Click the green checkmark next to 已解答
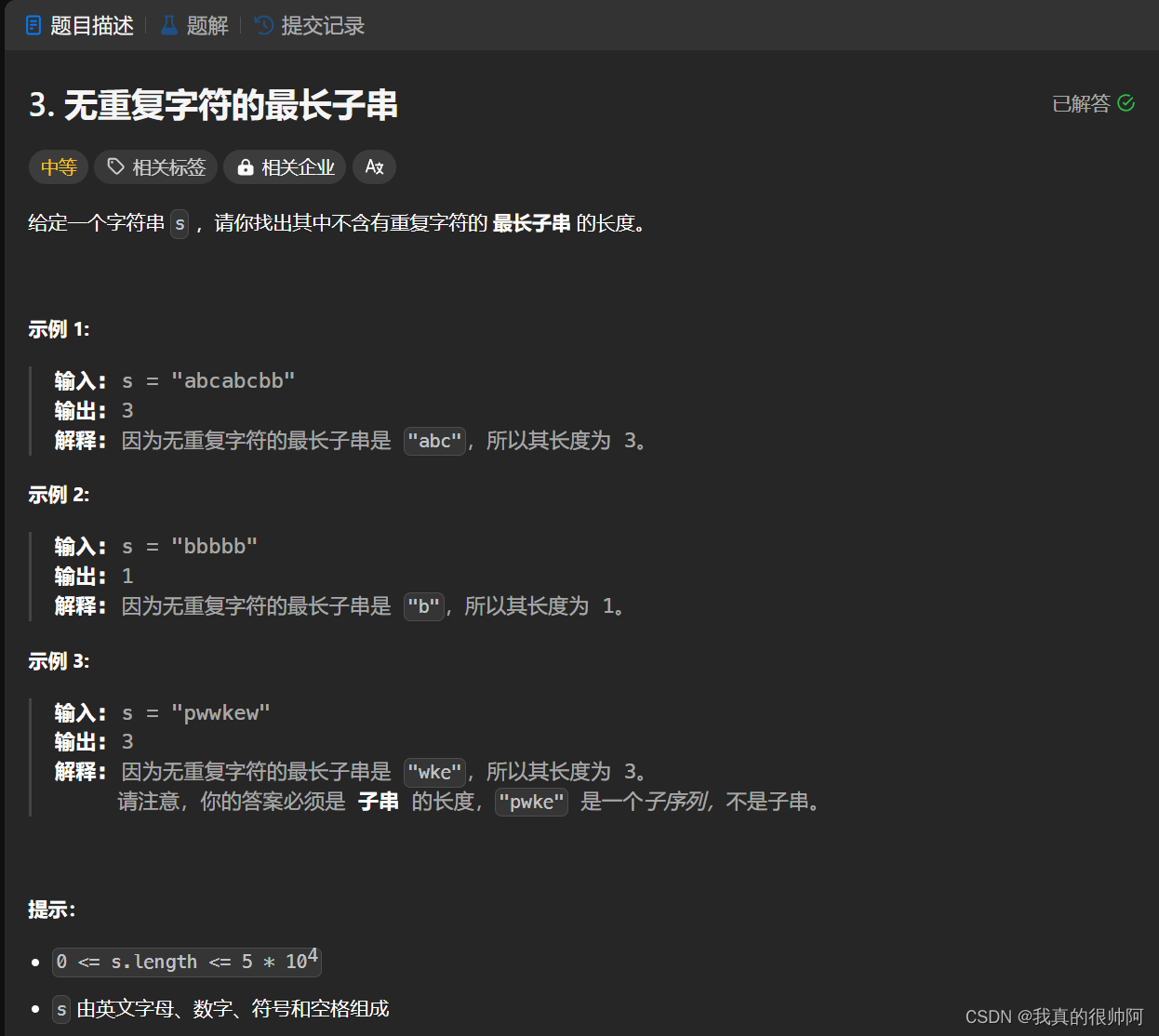The width and height of the screenshot is (1159, 1036). (1126, 103)
